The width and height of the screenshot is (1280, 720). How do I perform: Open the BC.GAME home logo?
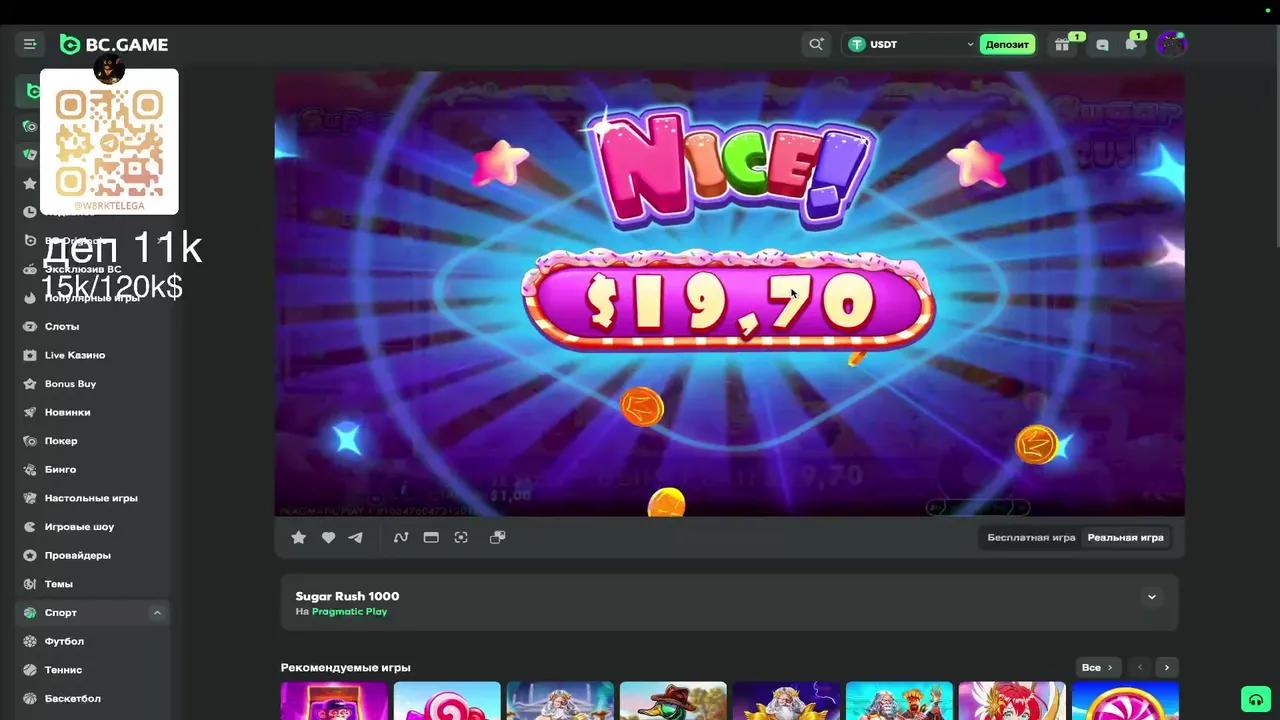pos(114,44)
